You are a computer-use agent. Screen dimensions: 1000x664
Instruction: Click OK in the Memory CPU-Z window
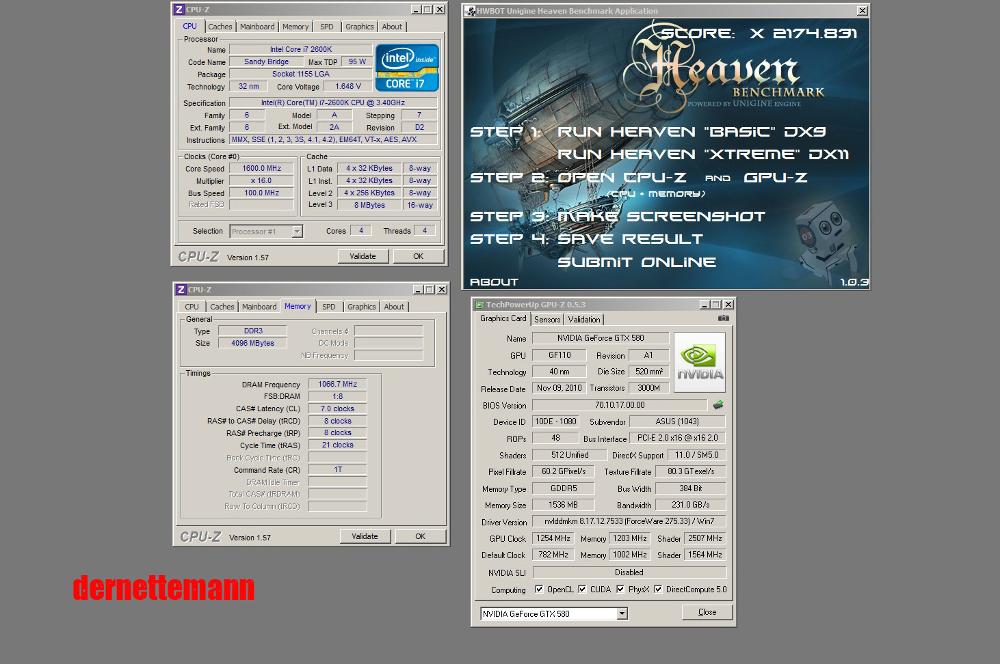click(420, 536)
